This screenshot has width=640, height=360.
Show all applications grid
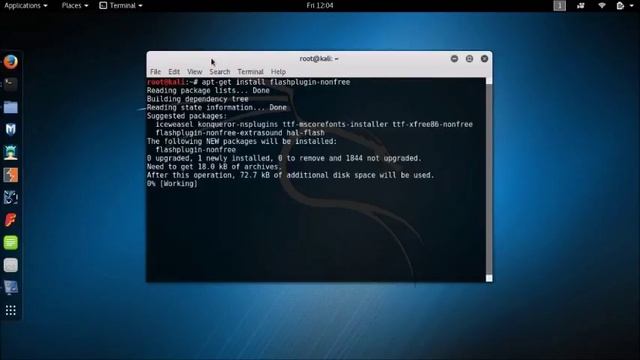pos(11,311)
